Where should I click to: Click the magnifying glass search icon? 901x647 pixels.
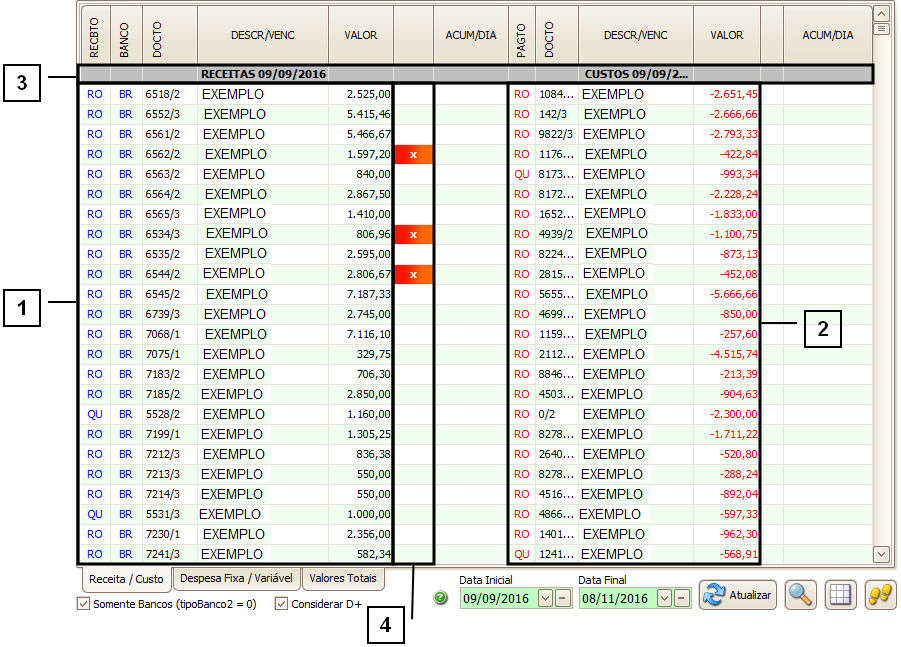click(801, 594)
